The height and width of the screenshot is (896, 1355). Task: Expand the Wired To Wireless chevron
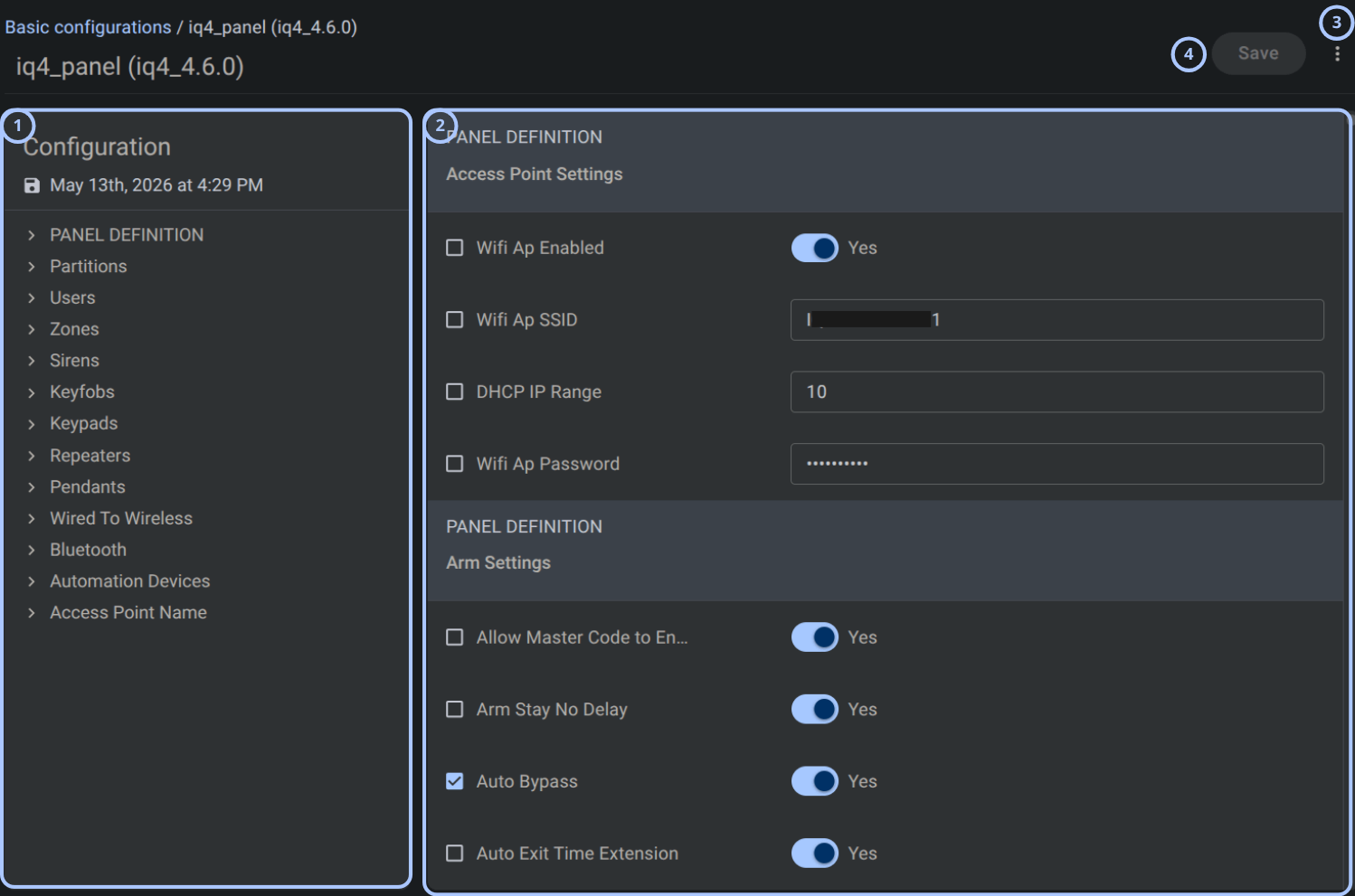32,518
